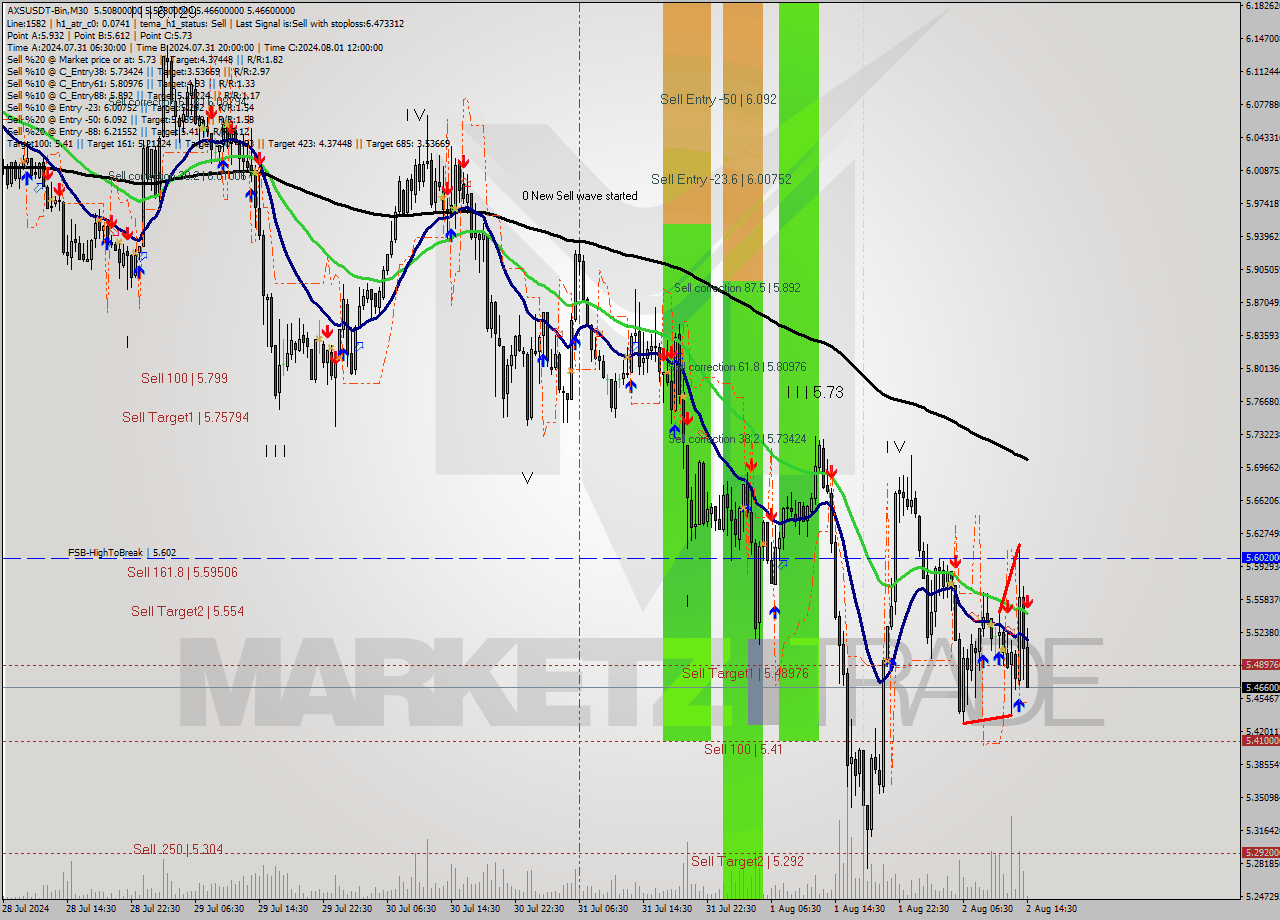Select the 'Sell Target1 | 5.75794' label
Image resolution: width=1280 pixels, height=920 pixels.
(x=186, y=417)
